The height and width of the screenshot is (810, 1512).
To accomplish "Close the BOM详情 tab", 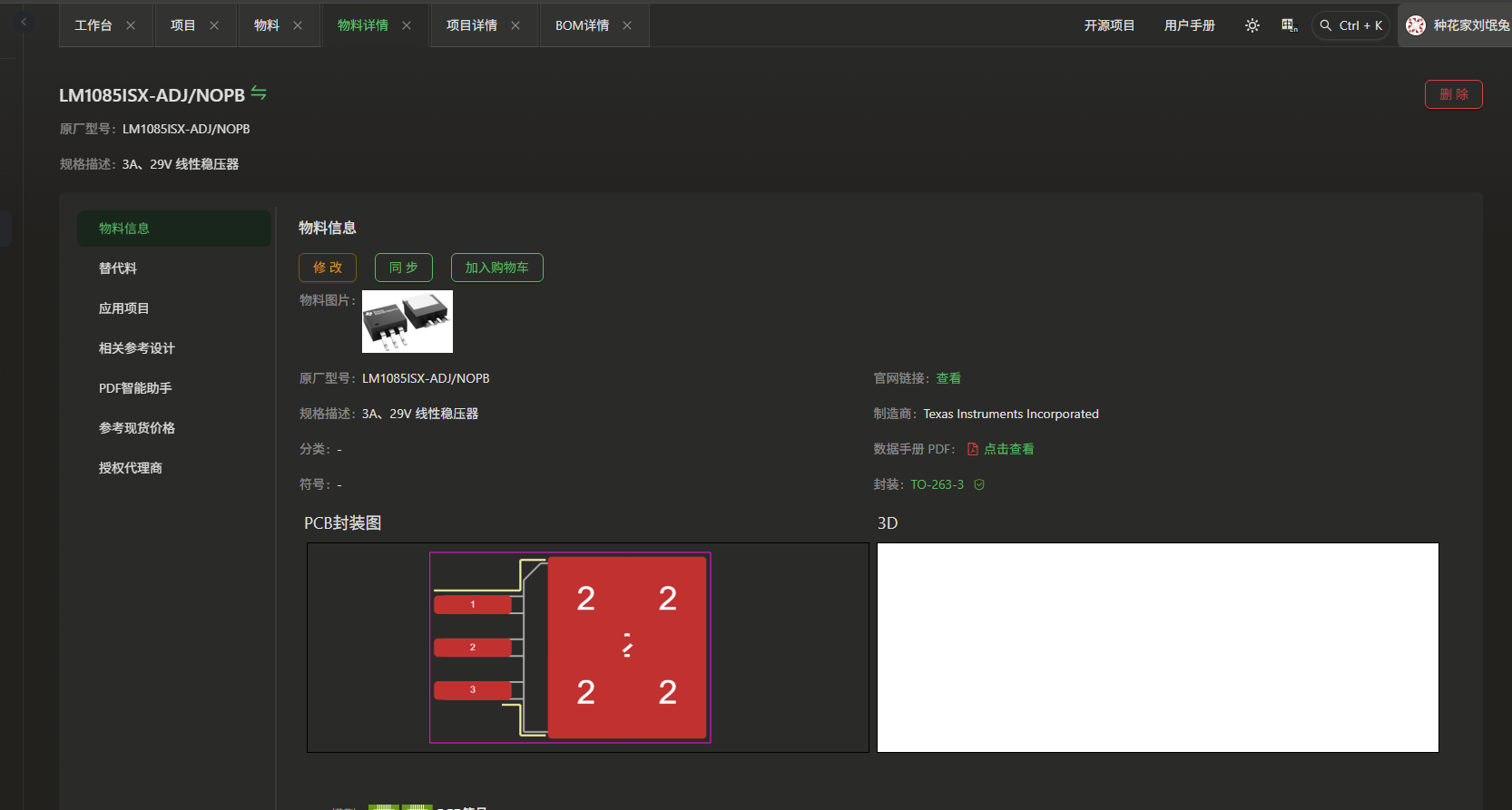I will (x=627, y=25).
